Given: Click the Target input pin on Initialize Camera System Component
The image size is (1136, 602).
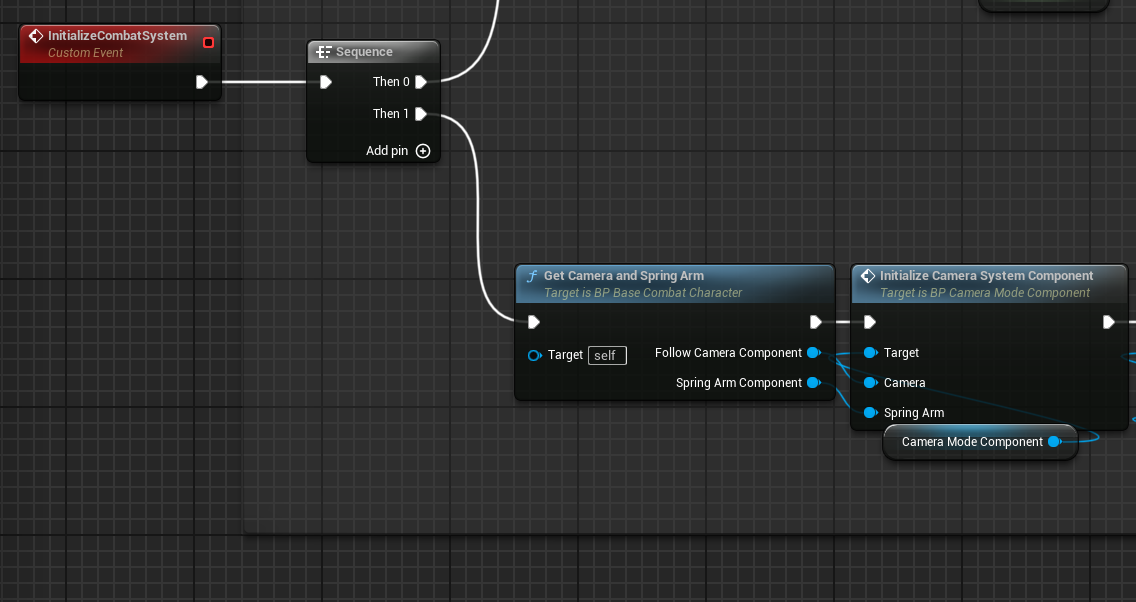Looking at the screenshot, I should click(x=868, y=352).
